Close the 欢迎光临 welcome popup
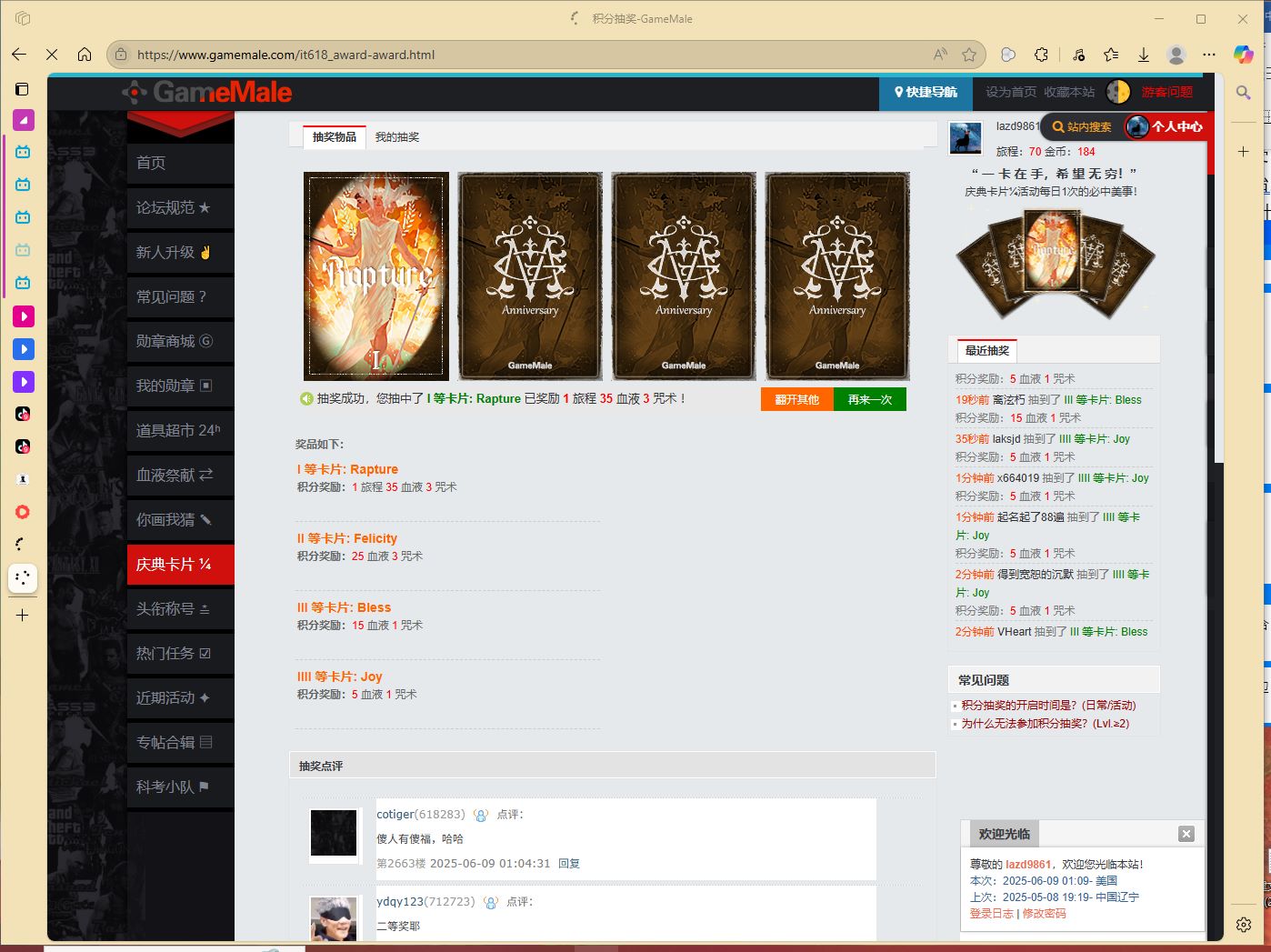This screenshot has width=1271, height=952. [1186, 834]
